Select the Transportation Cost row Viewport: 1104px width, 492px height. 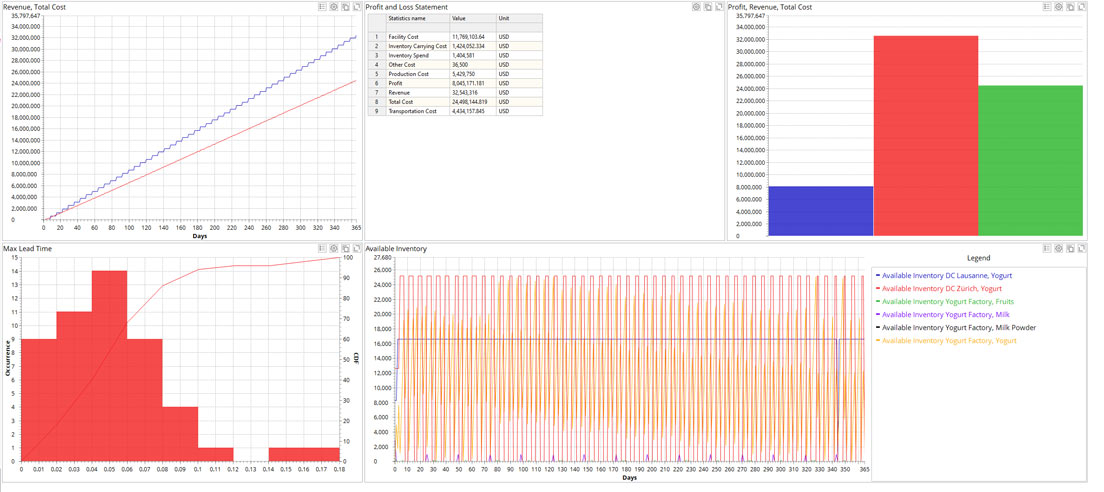(x=418, y=111)
